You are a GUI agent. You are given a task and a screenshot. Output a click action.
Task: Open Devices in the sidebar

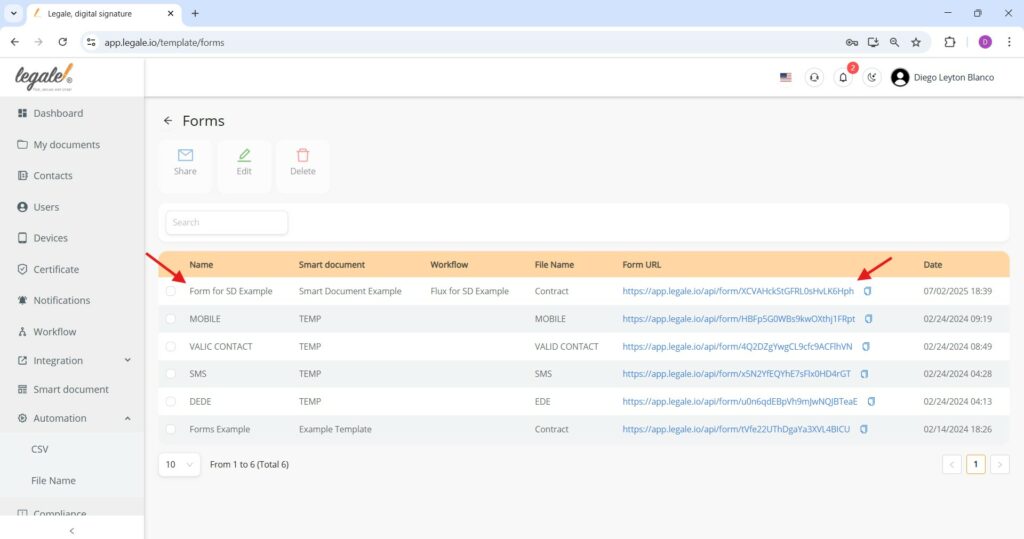tap(50, 238)
